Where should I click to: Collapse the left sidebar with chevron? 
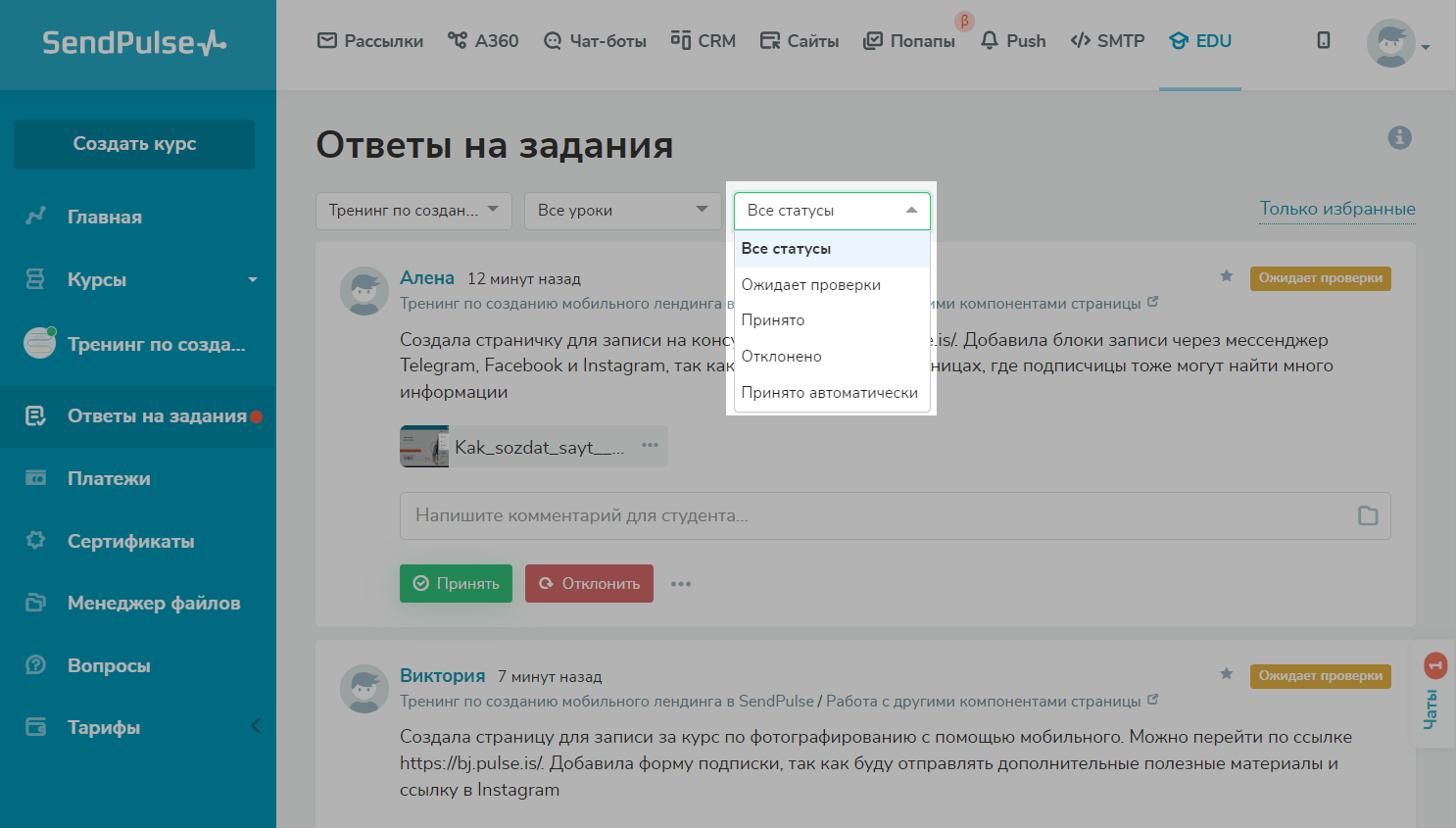(x=256, y=726)
